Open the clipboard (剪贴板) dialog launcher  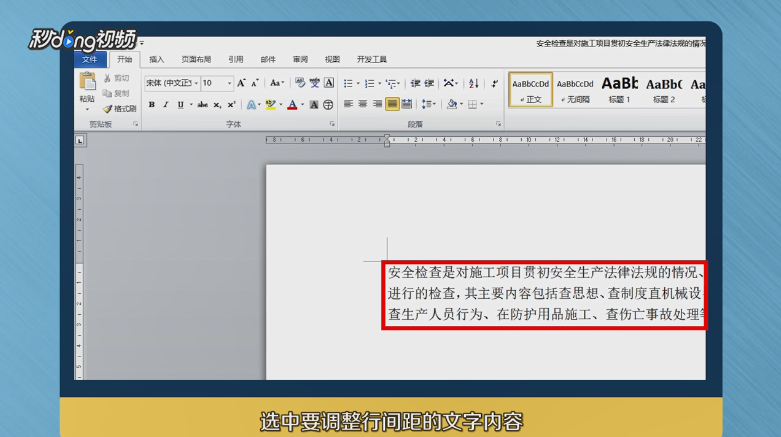(x=135, y=124)
